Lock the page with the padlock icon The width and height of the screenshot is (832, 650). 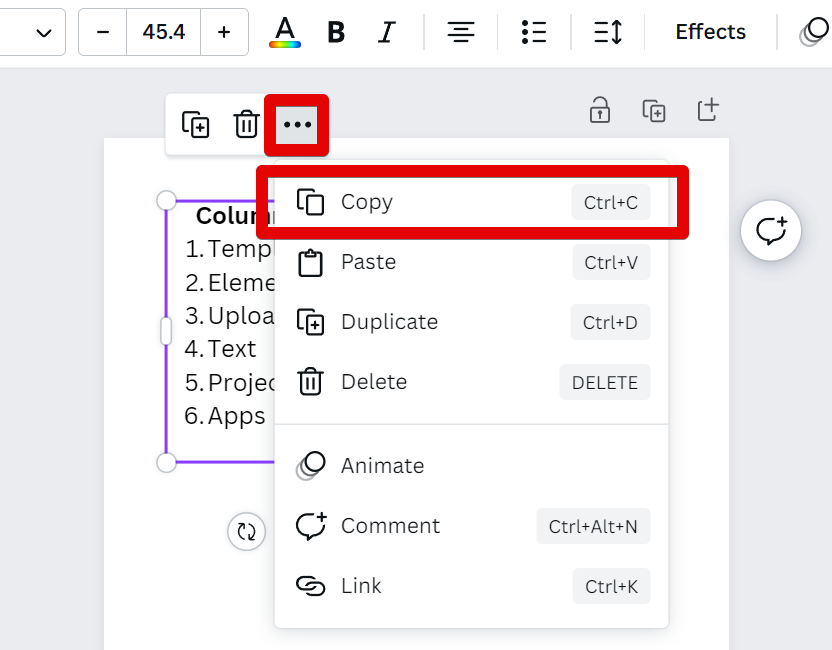(x=599, y=110)
